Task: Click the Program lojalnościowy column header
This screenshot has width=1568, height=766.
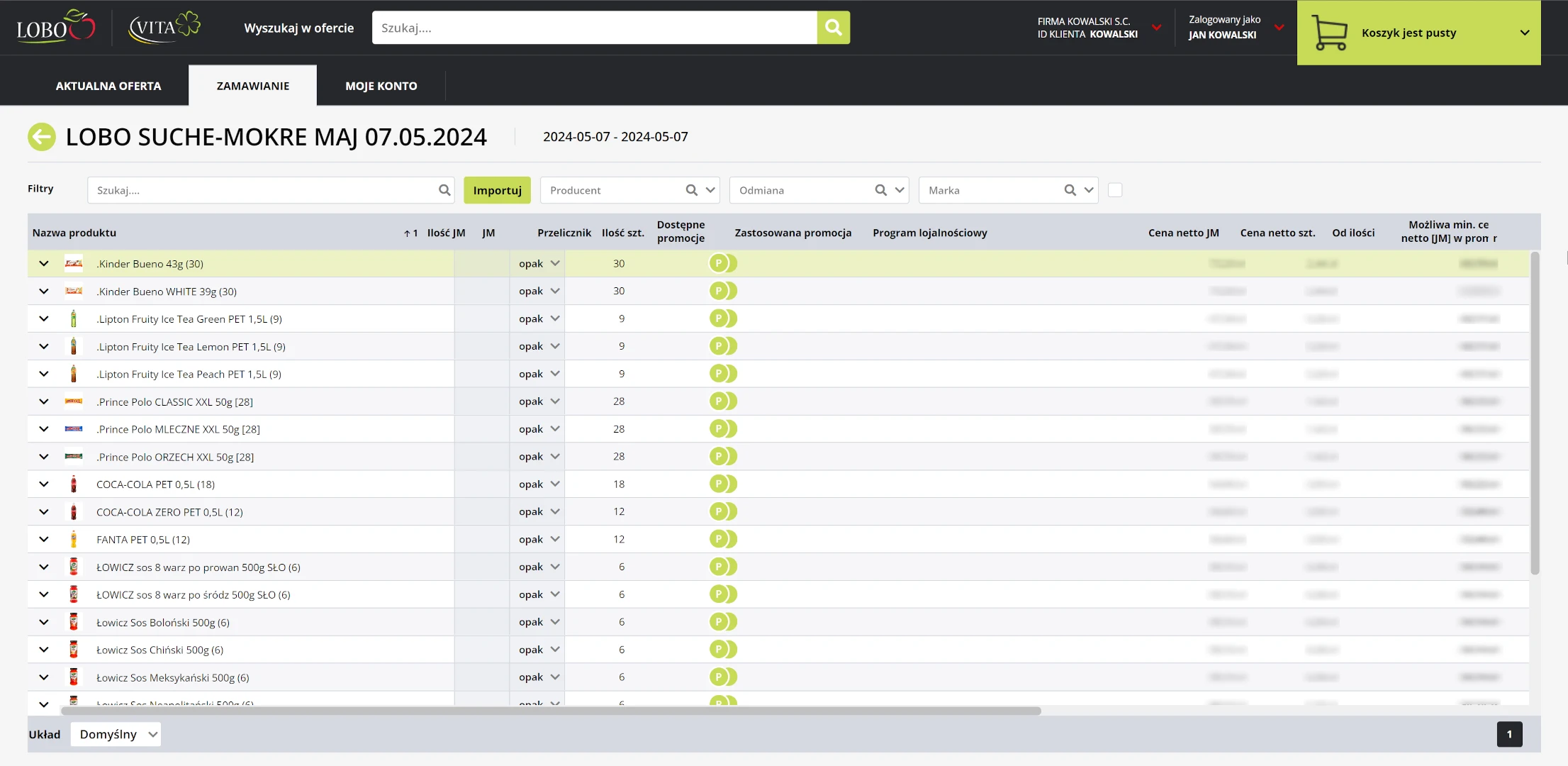Action: pos(929,233)
